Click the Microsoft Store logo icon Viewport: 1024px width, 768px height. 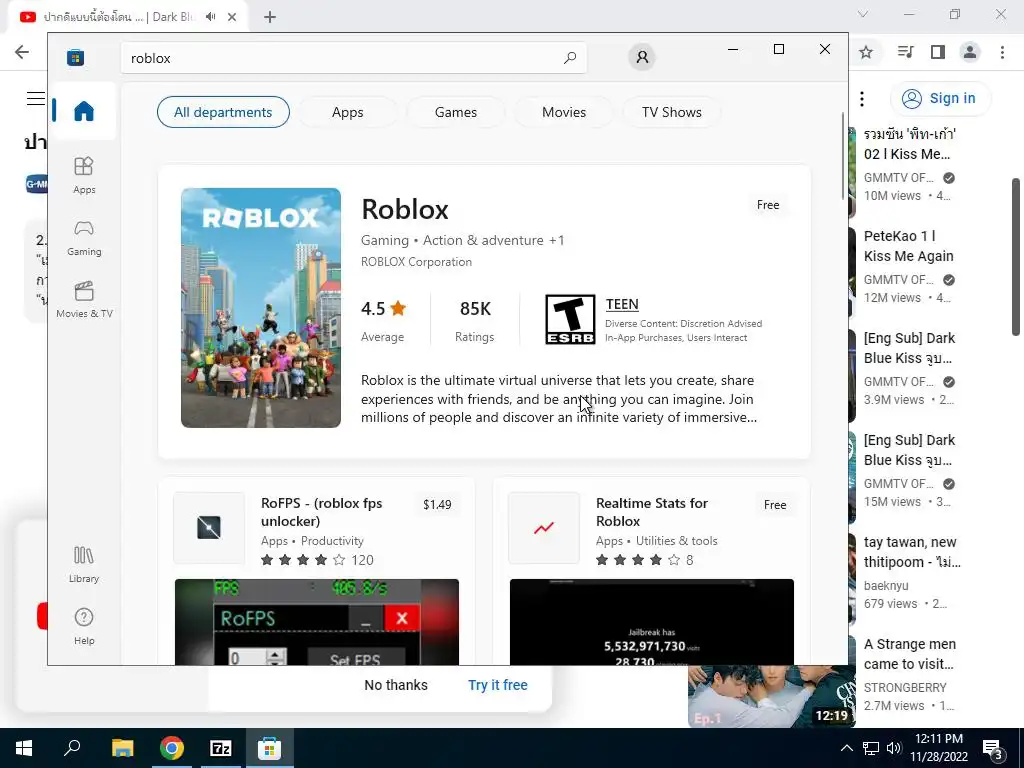pos(76,57)
